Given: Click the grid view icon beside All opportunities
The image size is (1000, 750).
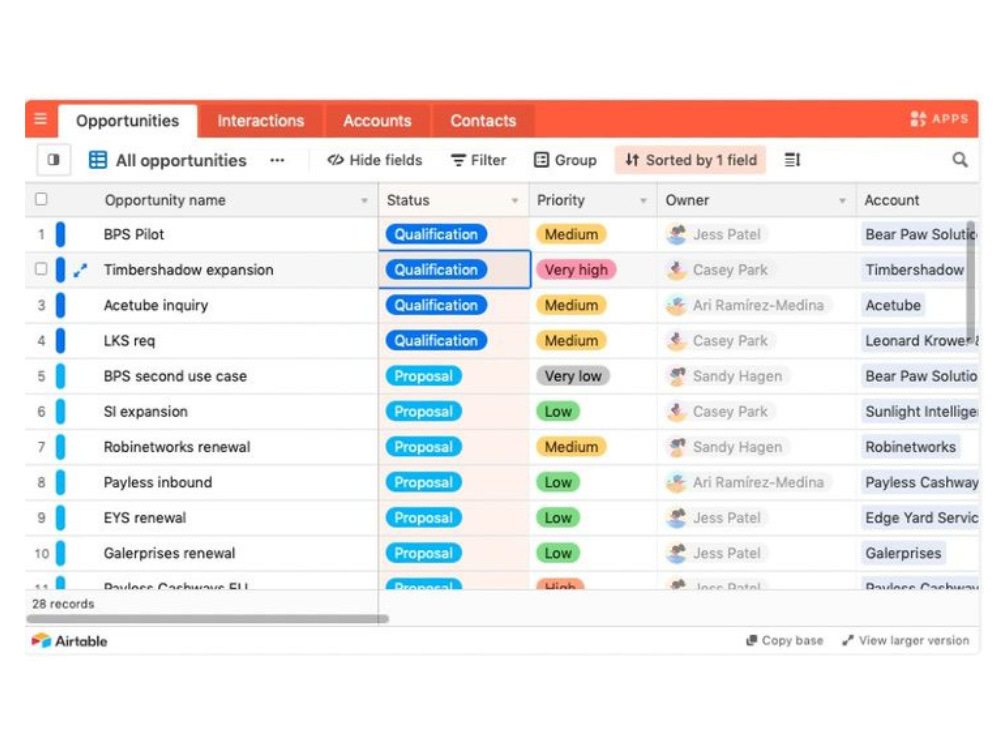Looking at the screenshot, I should click(x=98, y=160).
